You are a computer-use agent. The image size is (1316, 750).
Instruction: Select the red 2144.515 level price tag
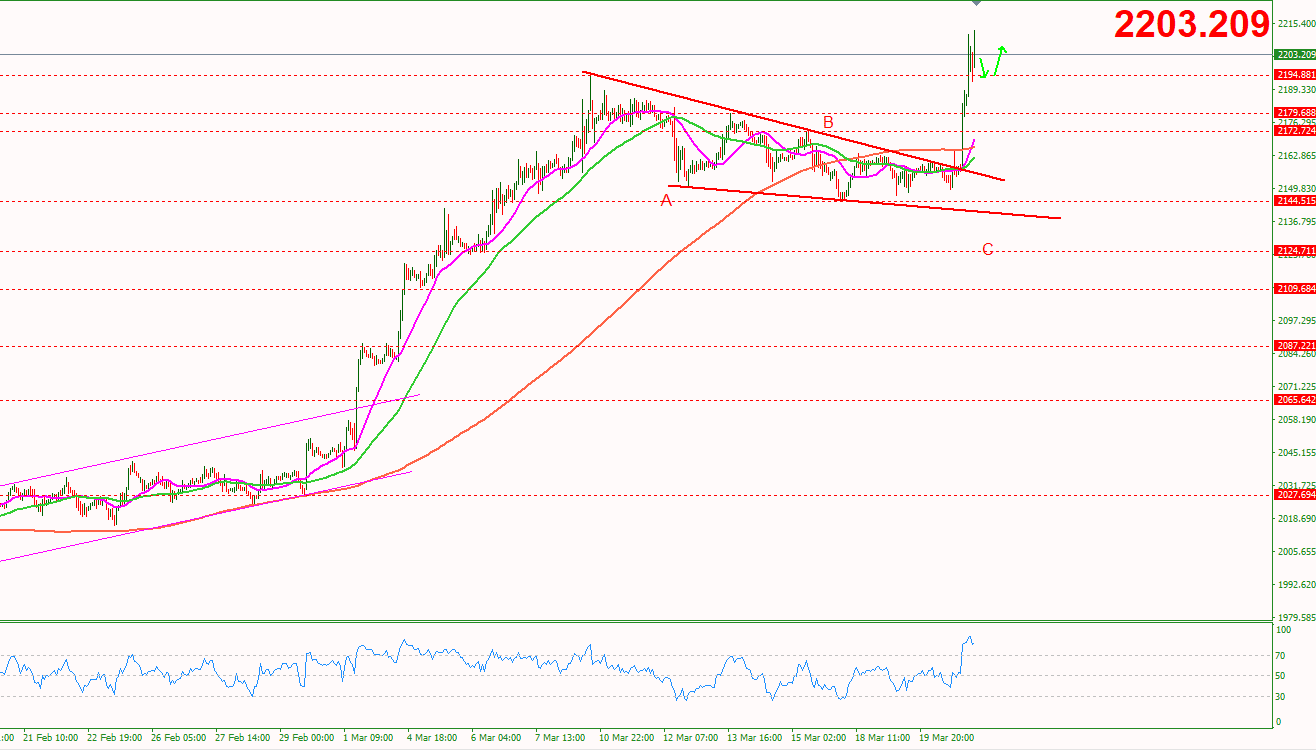1295,201
